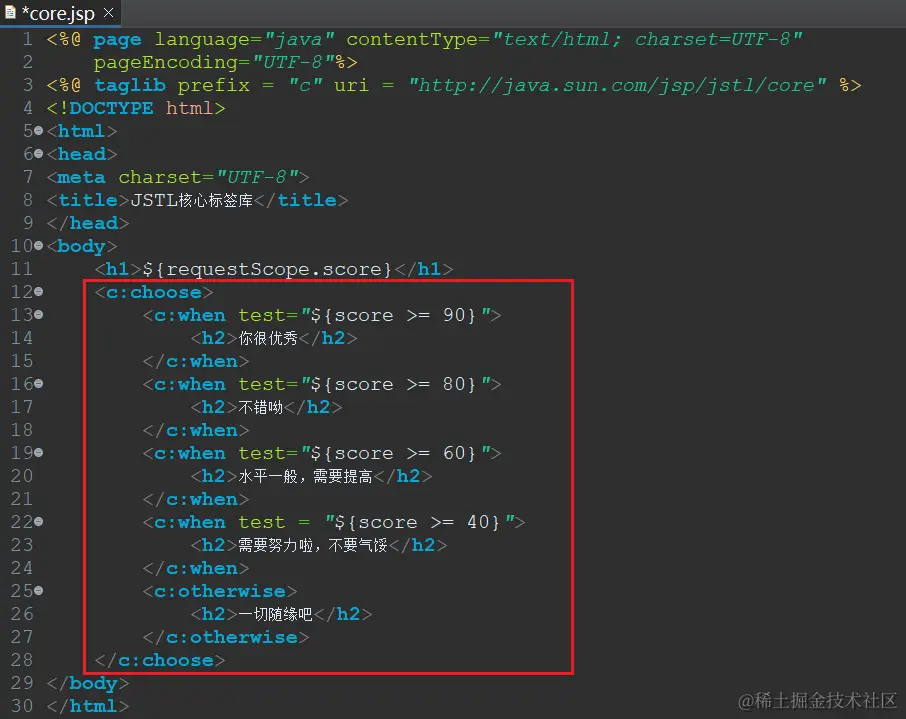Click the text "水平一般，需要提高"
906x719 pixels.
(306, 476)
